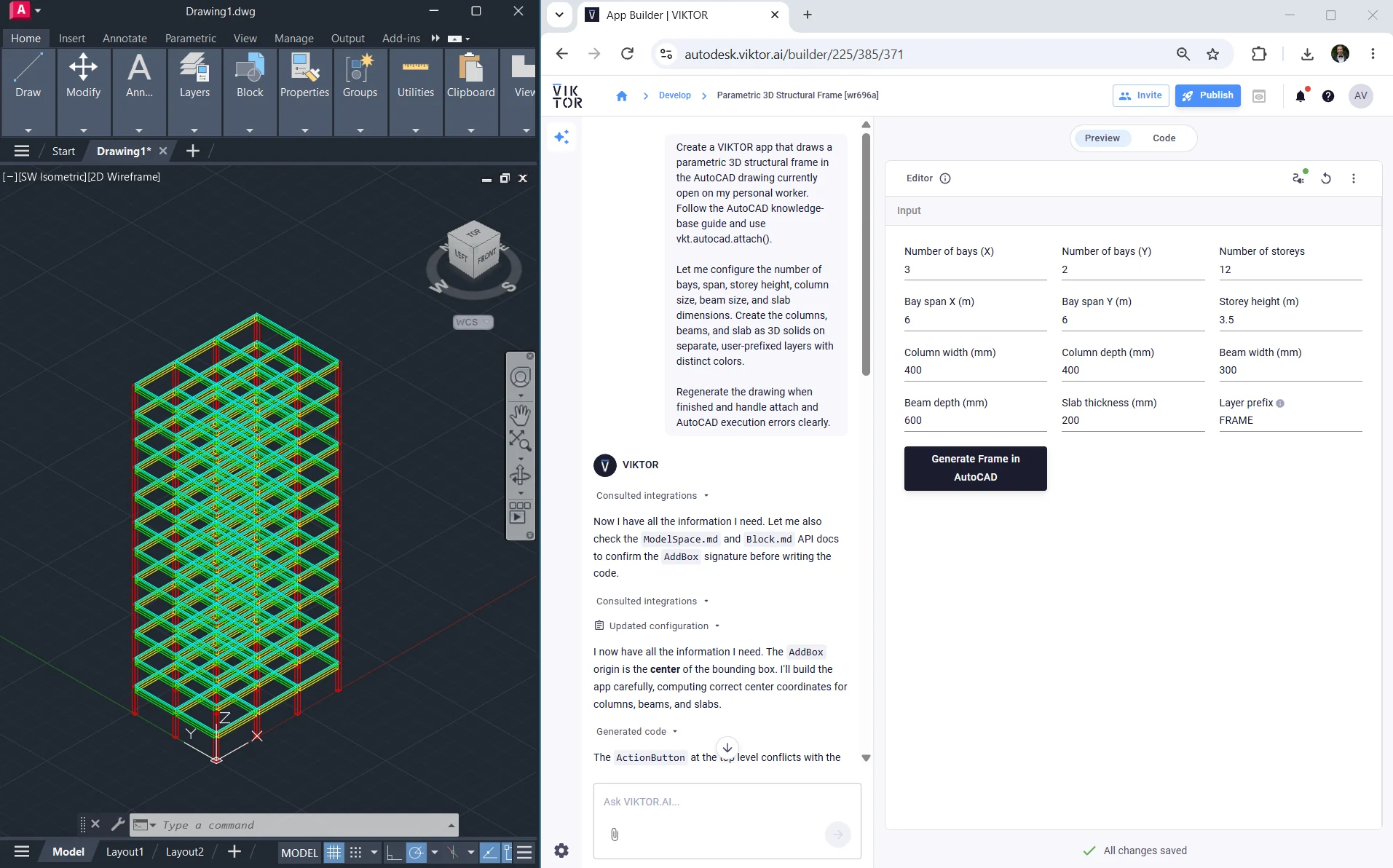Open the Utilities panel
Screen dimensions: 1393x868
tap(416, 92)
